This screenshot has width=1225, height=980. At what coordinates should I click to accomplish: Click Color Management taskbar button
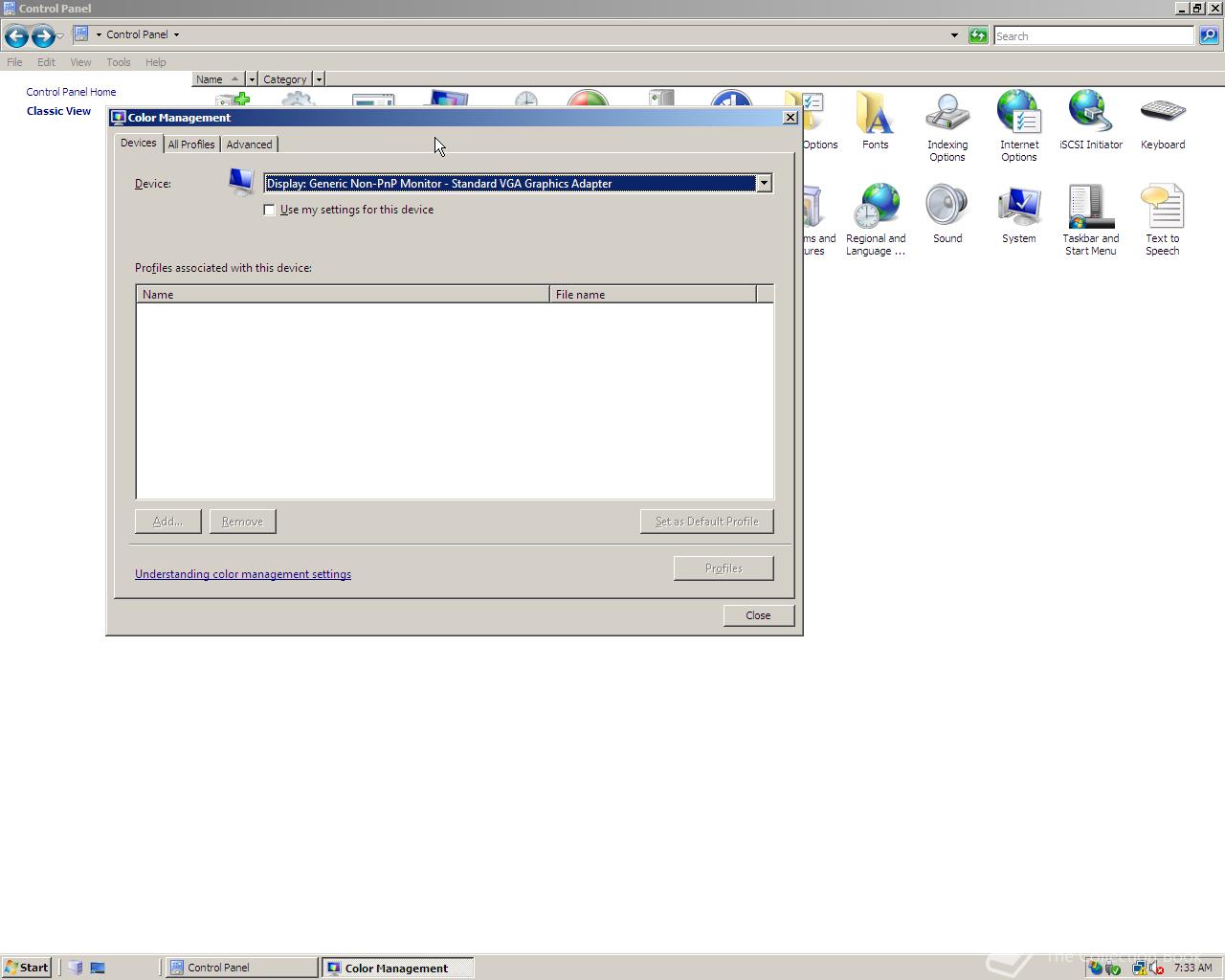click(x=397, y=968)
